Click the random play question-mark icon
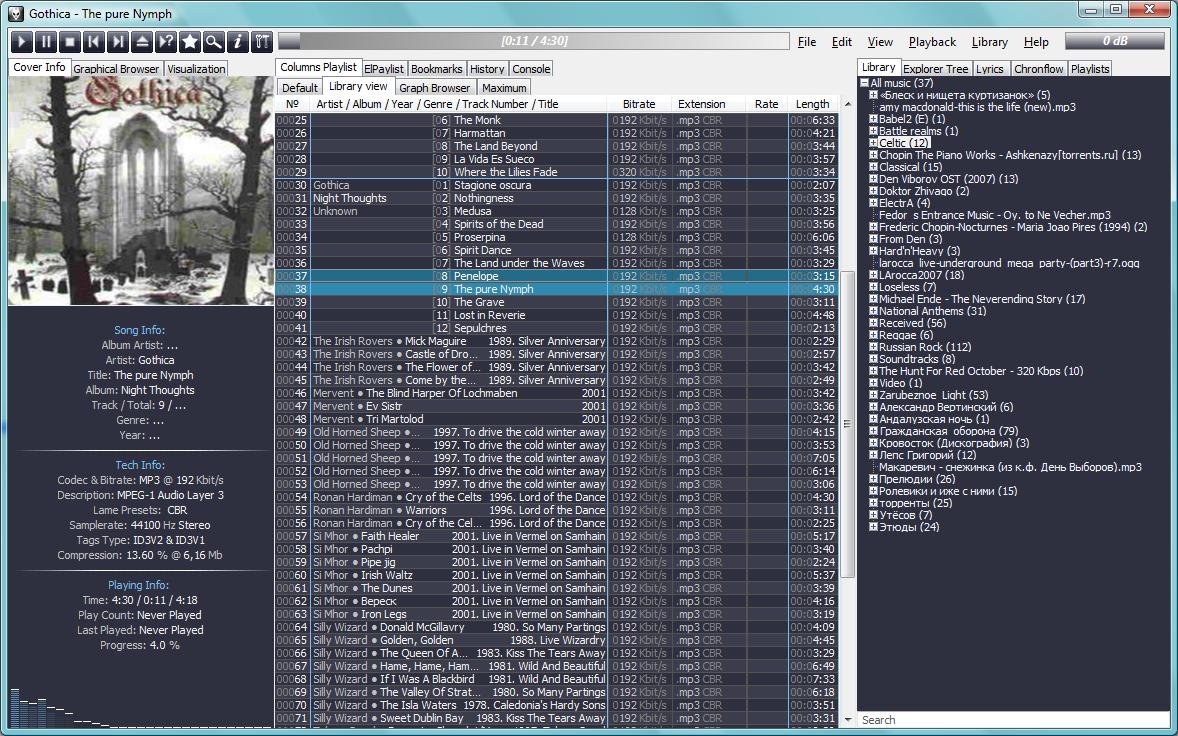The image size is (1178, 736). click(x=166, y=42)
